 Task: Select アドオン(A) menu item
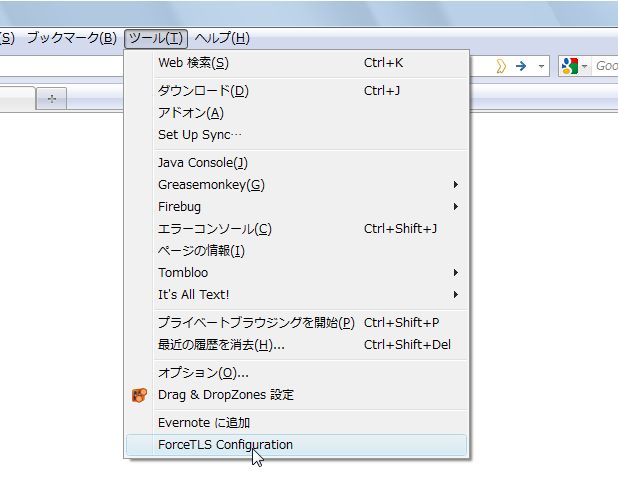[x=297, y=113]
